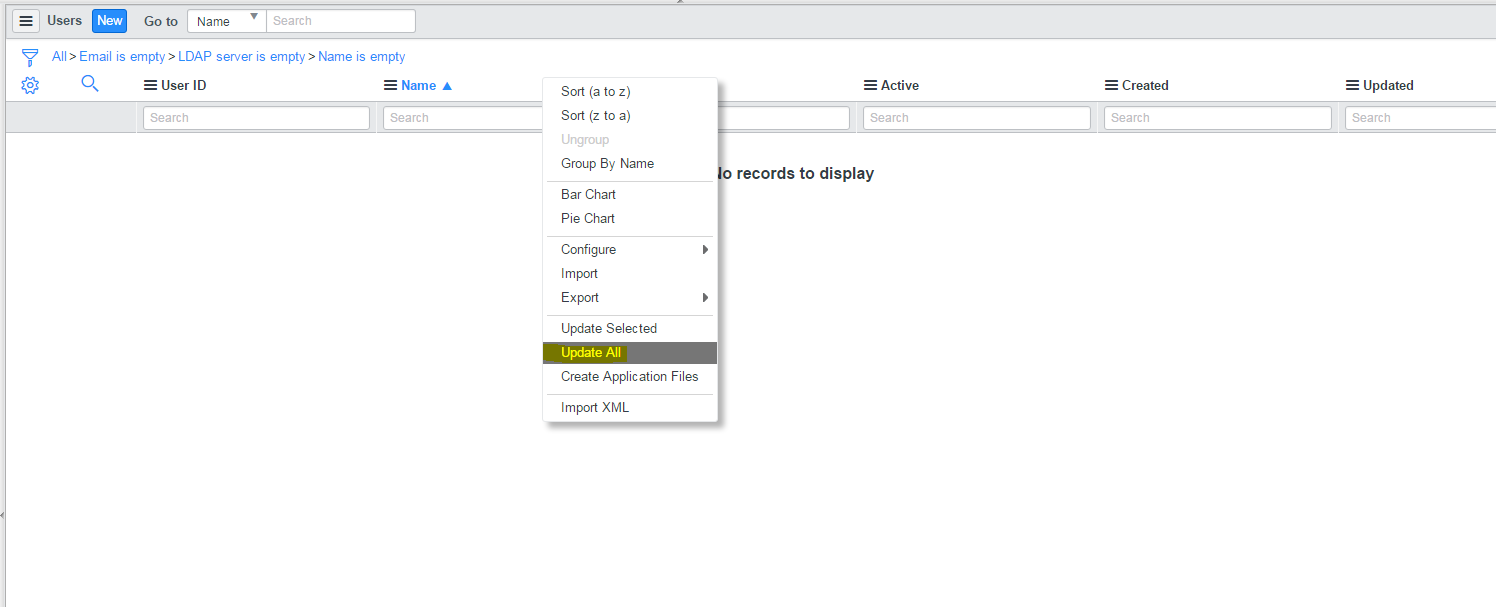Open the Updated column menu icon
The image size is (1496, 607).
pos(1353,86)
